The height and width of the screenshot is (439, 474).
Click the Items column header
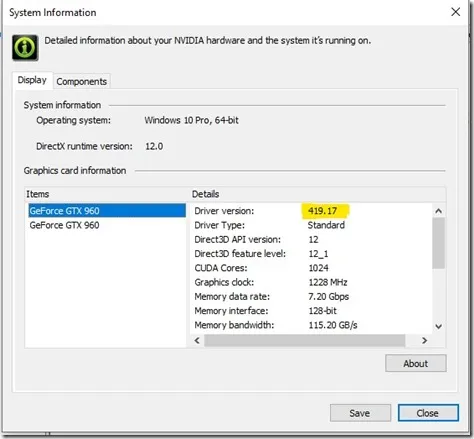[107, 194]
